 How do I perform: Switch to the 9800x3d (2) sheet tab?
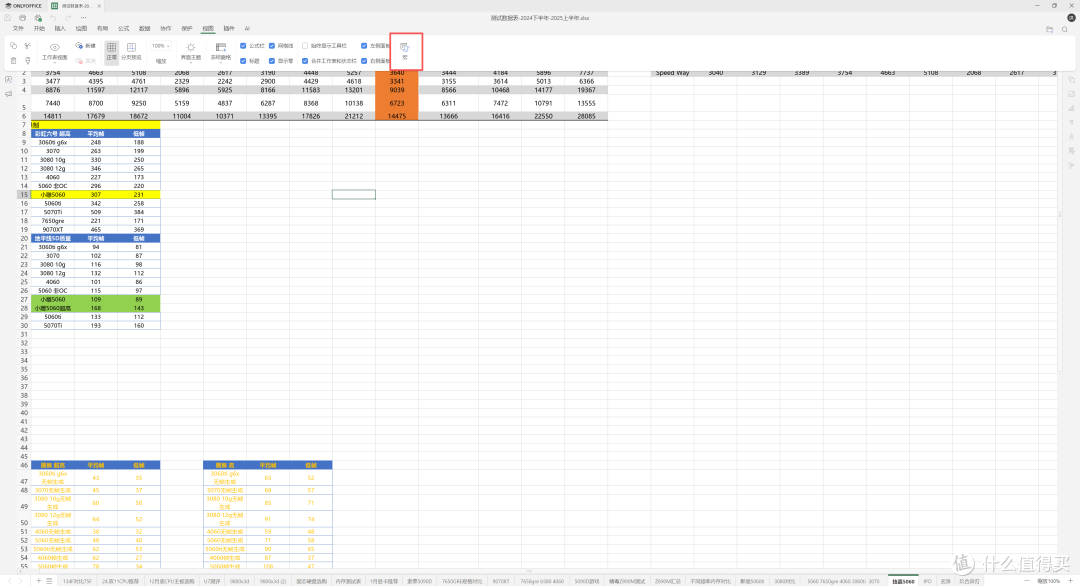click(273, 581)
